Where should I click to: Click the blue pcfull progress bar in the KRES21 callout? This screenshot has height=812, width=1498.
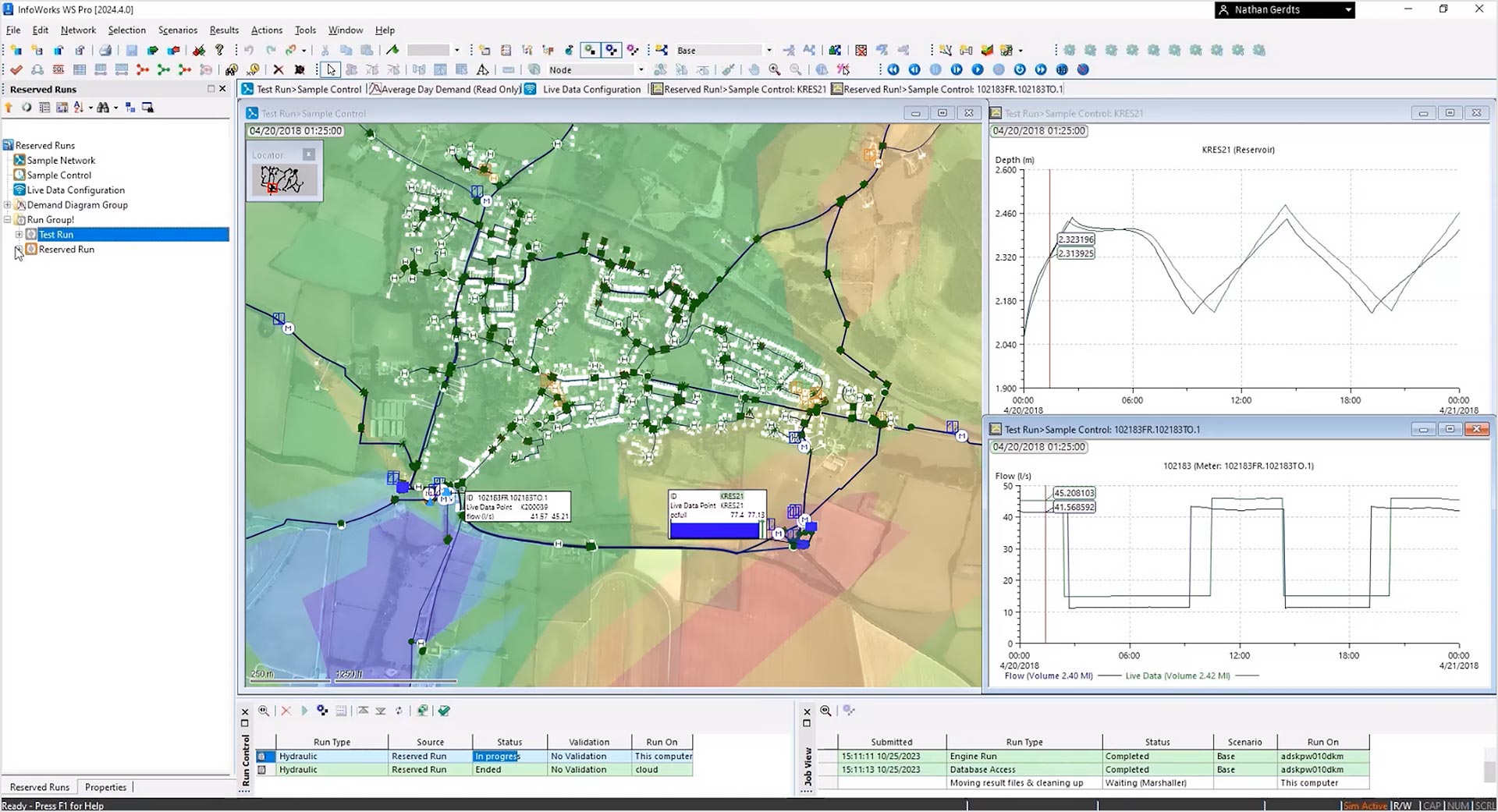(715, 530)
